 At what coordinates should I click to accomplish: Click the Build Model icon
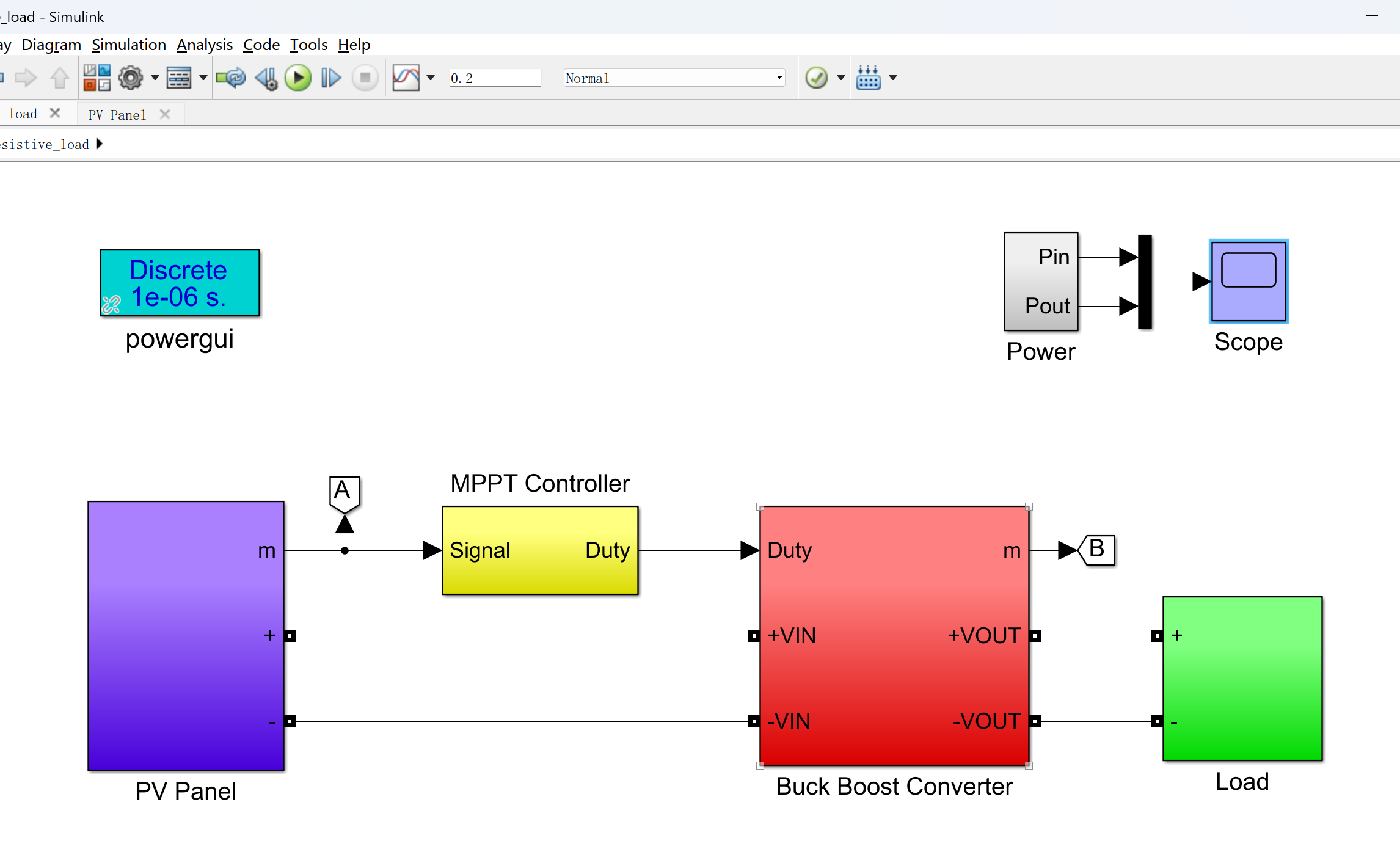click(868, 78)
